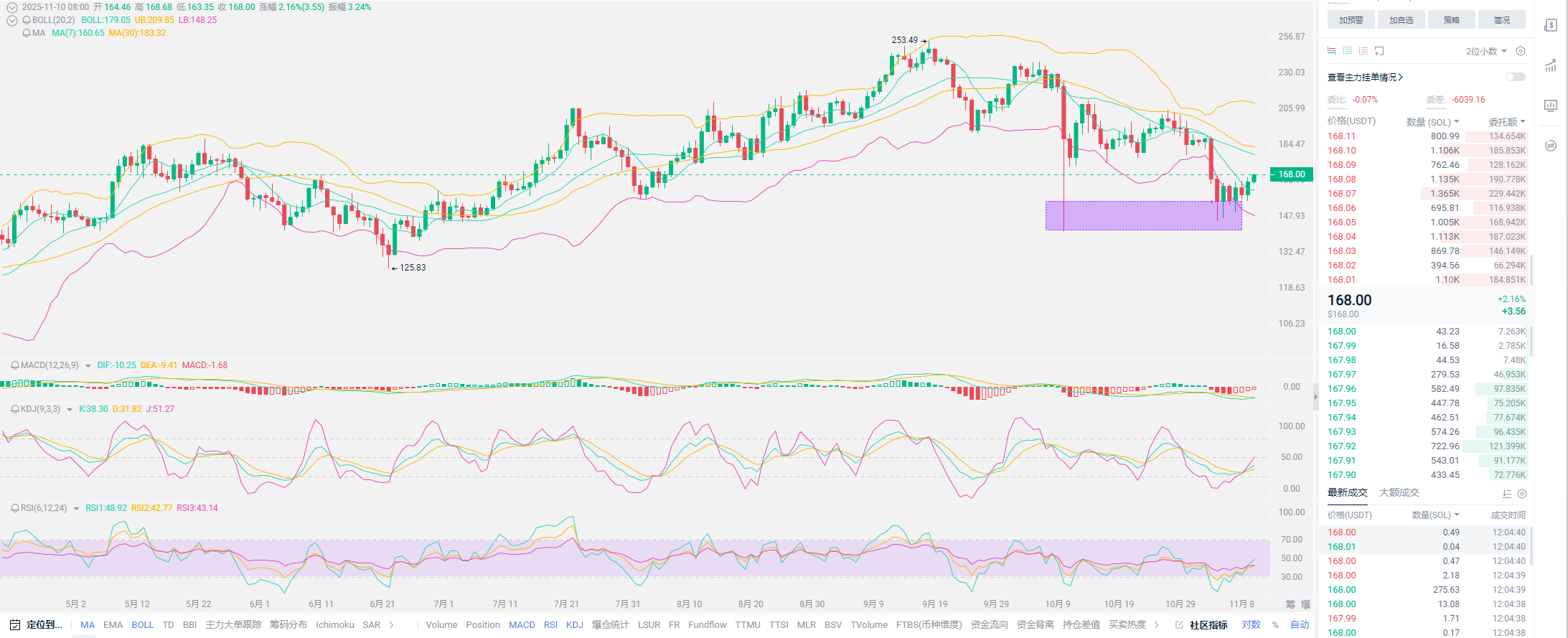The width and height of the screenshot is (1568, 638).
Task: Show combined buy and sell order book view
Action: [1331, 51]
